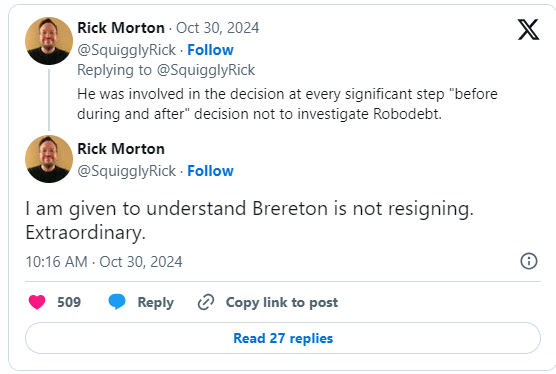
Task: Follow @SquigglyRick from the main tweet
Action: click(x=210, y=171)
